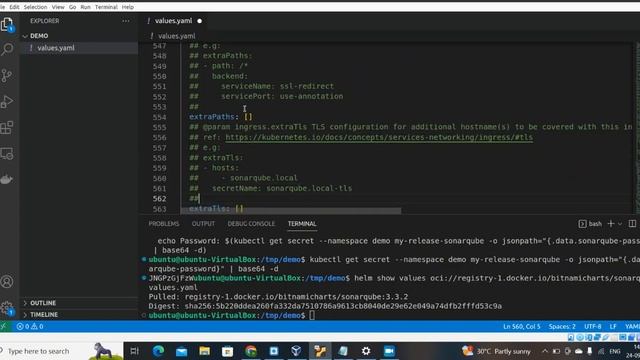Switch to the PROBLEMS panel tab
Image resolution: width=640 pixels, height=360 pixels.
(x=164, y=224)
